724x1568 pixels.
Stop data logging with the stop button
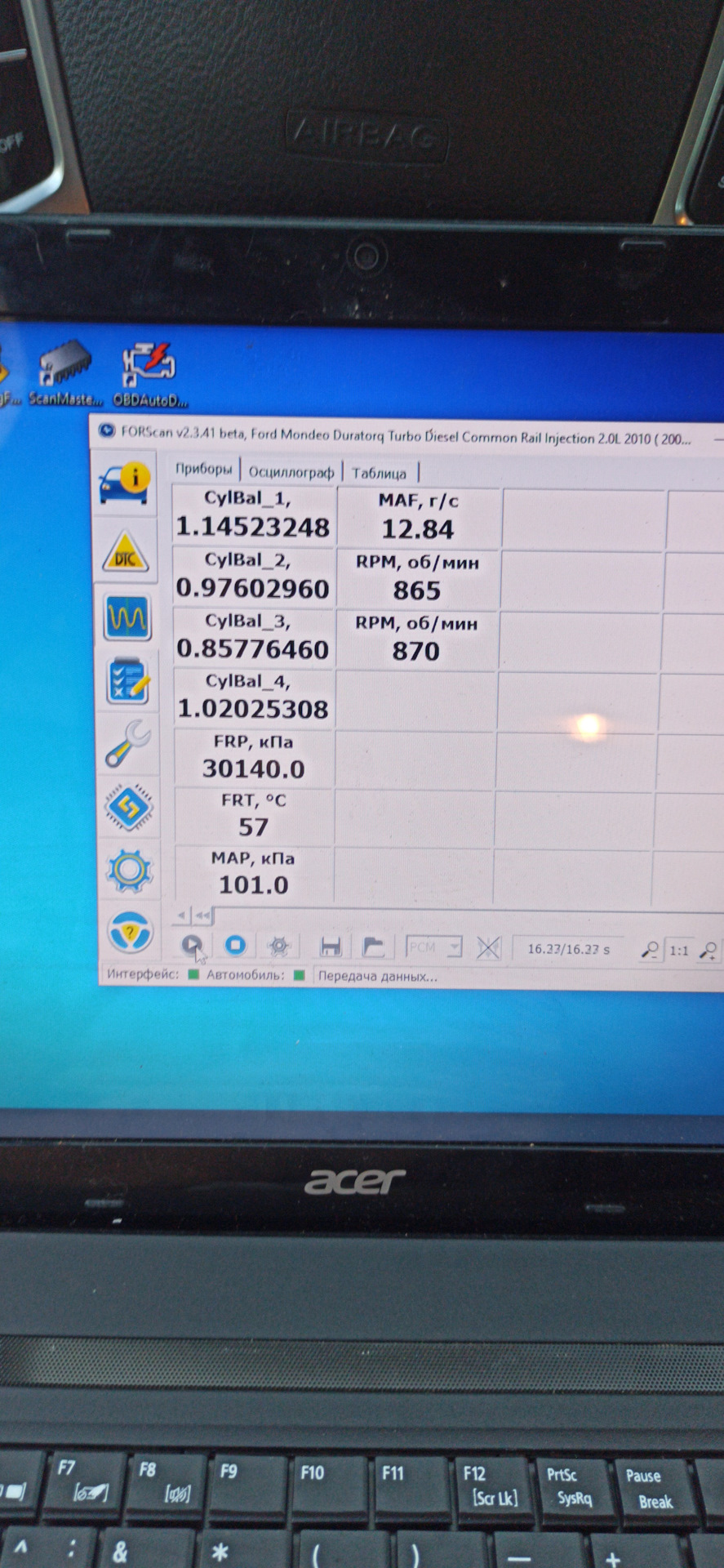(235, 945)
